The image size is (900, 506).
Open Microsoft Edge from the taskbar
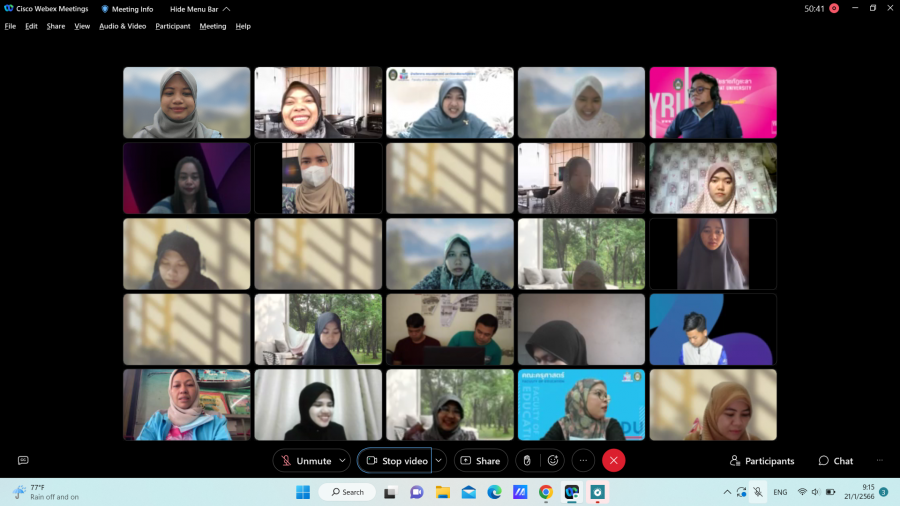494,492
